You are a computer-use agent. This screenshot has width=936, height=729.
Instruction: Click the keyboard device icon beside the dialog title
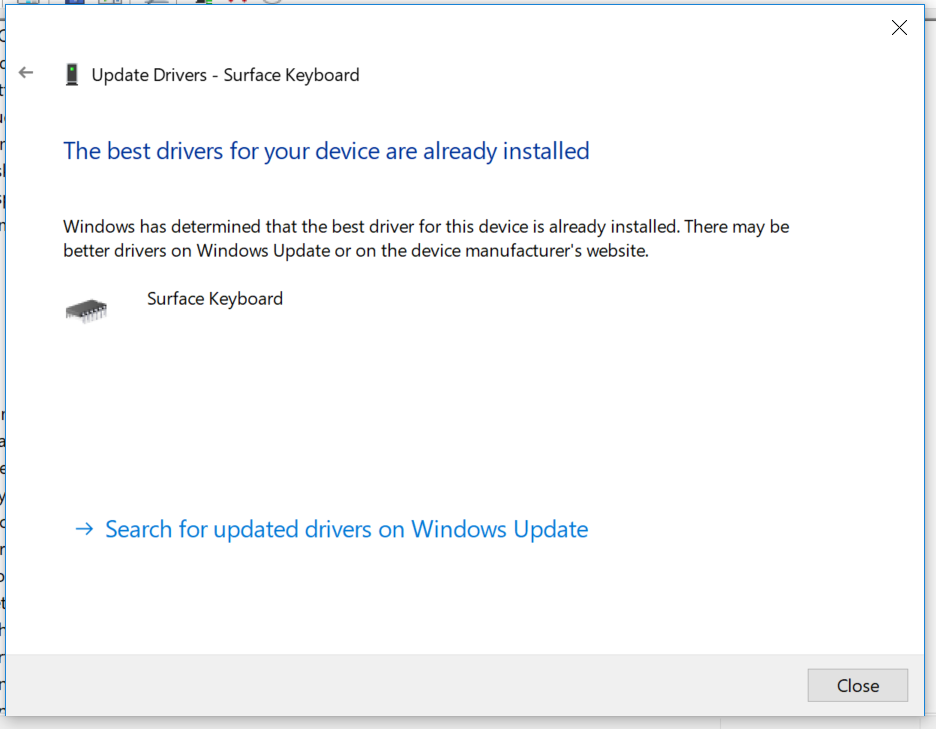tap(71, 73)
